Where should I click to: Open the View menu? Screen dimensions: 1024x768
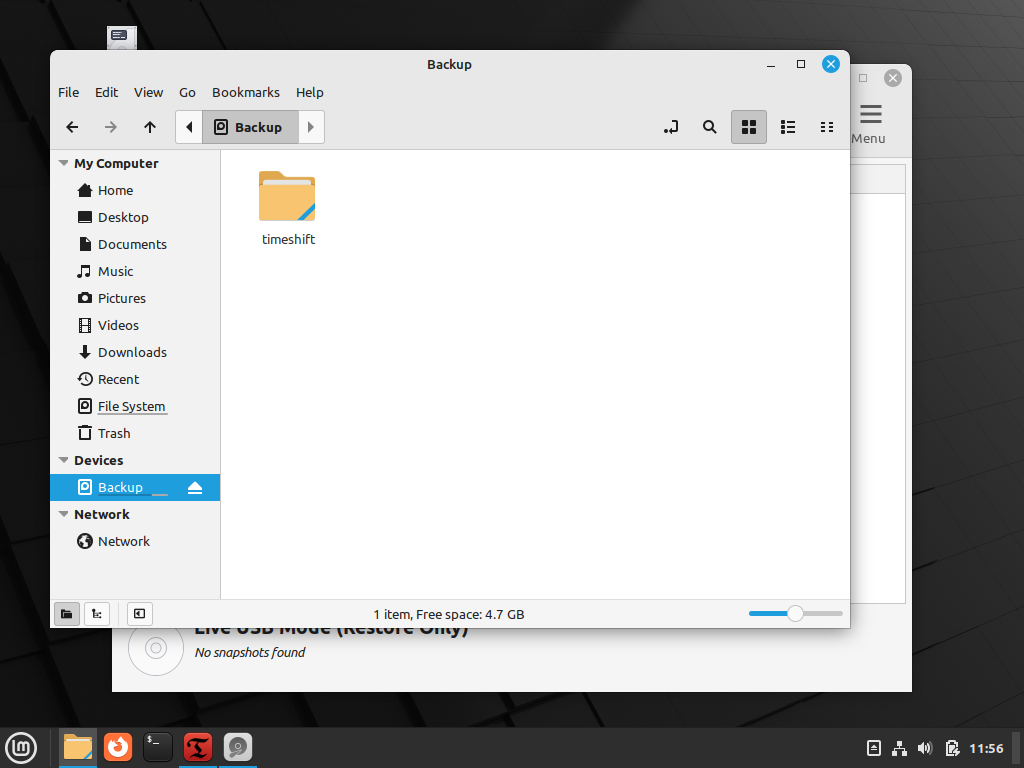[148, 92]
